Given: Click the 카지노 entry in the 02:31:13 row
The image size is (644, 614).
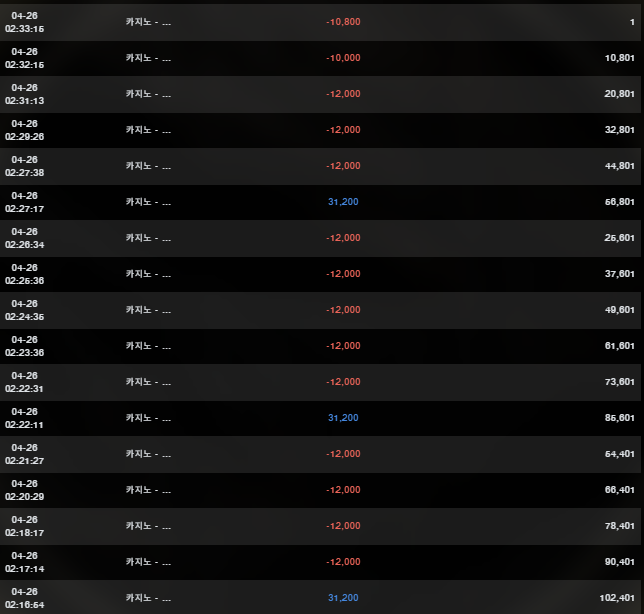Looking at the screenshot, I should click(148, 94).
